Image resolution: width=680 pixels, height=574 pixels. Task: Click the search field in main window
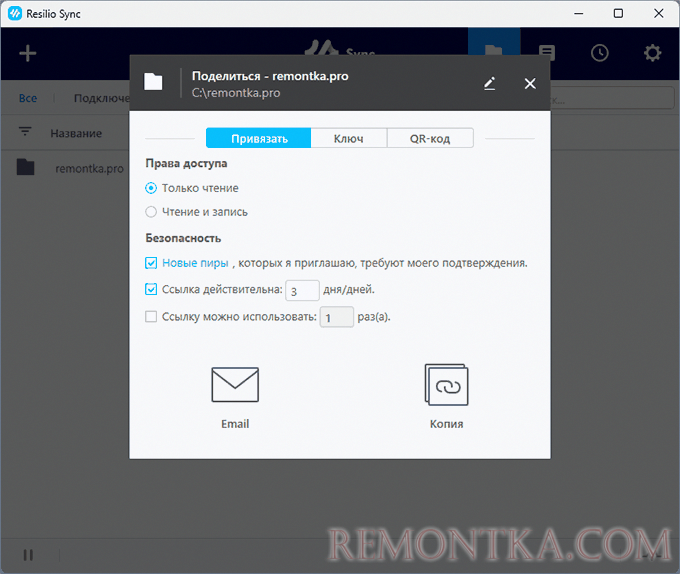[x=612, y=98]
